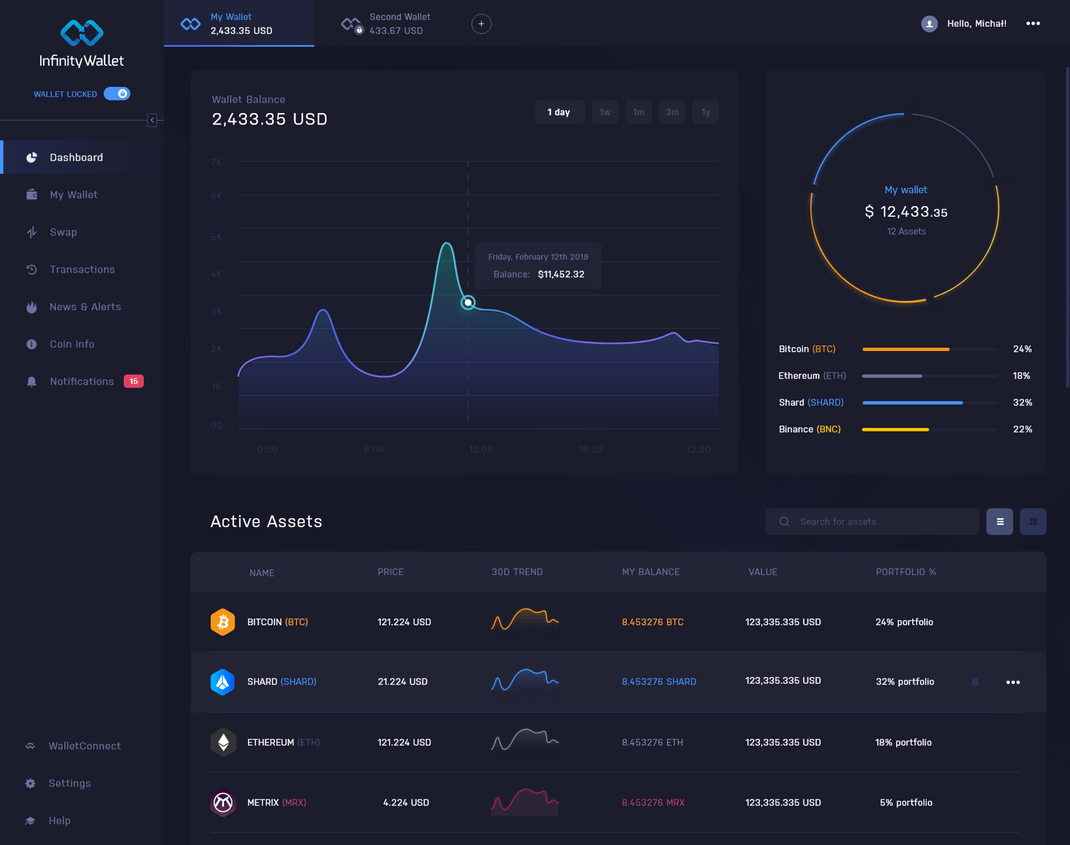
Task: Open the three-dot menu next to Hello, Michał
Action: pyautogui.click(x=1032, y=24)
